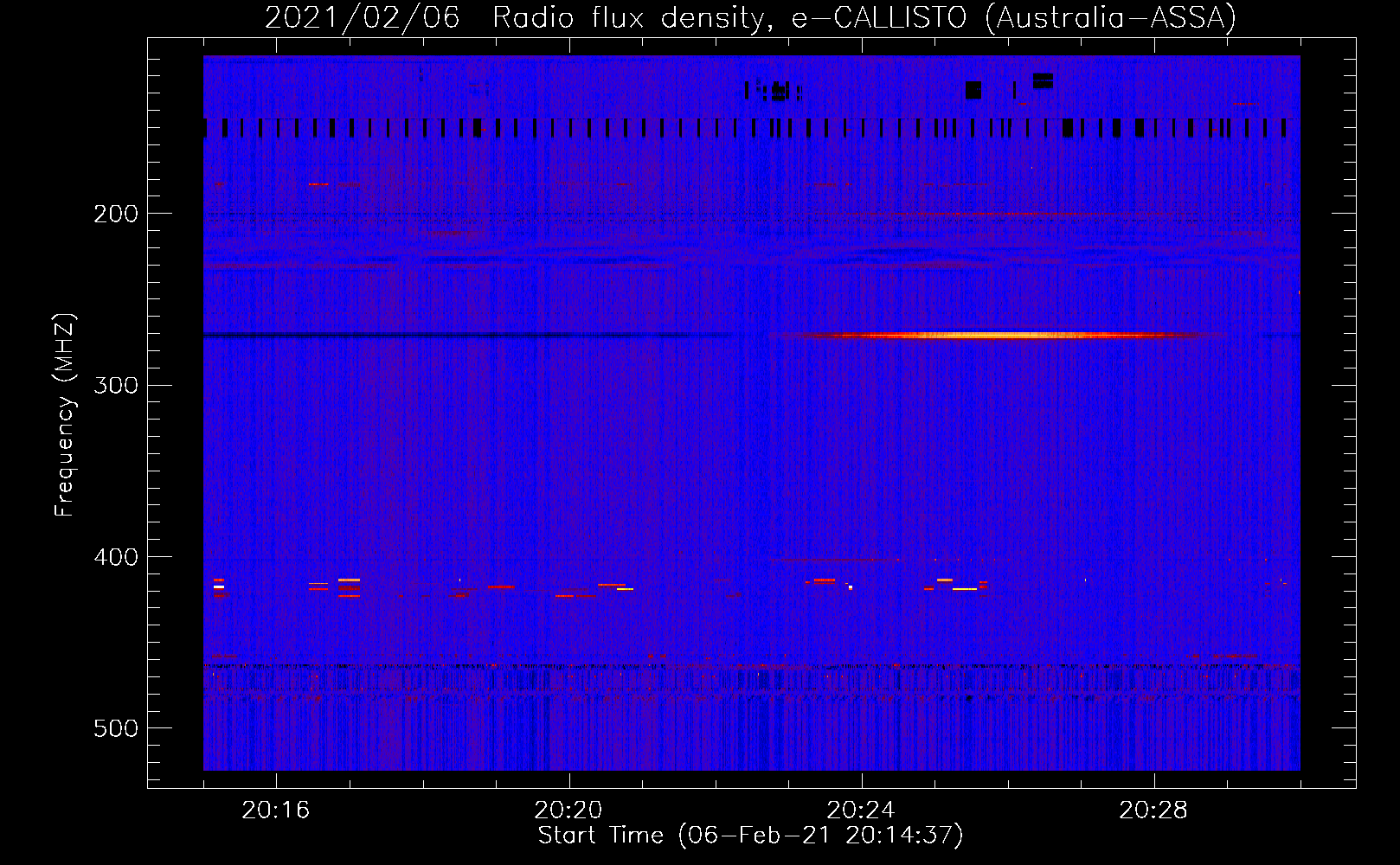Viewport: 1400px width, 865px height.
Task: Click the '20:16' time tick label
Action: click(x=276, y=811)
